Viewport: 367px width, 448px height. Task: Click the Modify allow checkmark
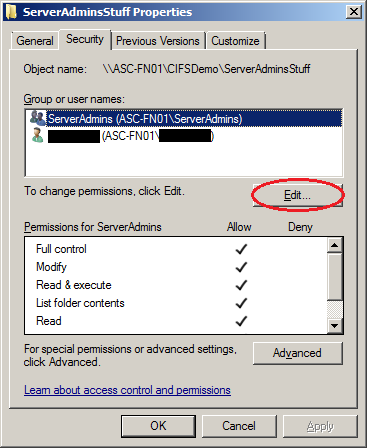[x=241, y=267]
